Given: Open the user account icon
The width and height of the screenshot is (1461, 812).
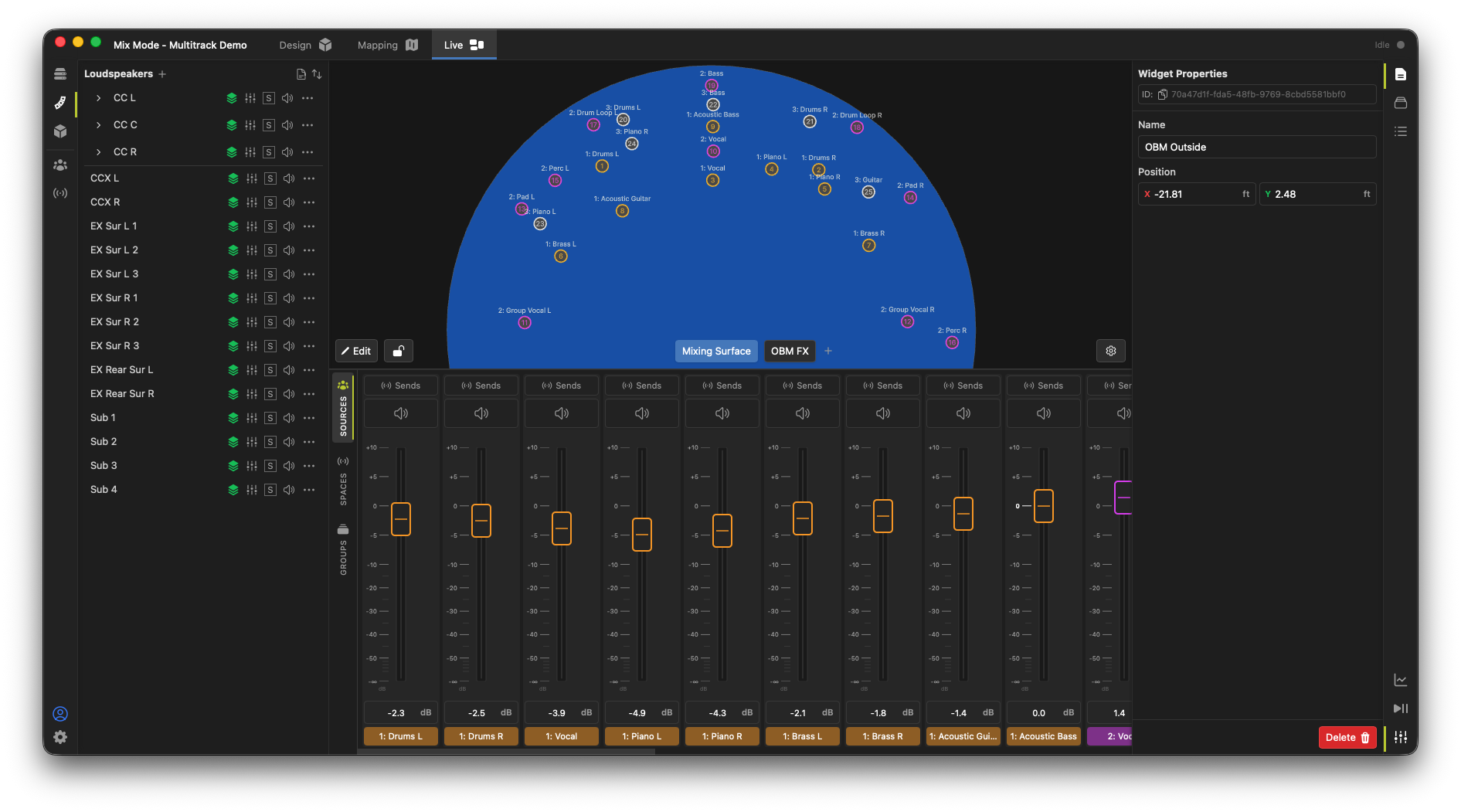Looking at the screenshot, I should 60,714.
